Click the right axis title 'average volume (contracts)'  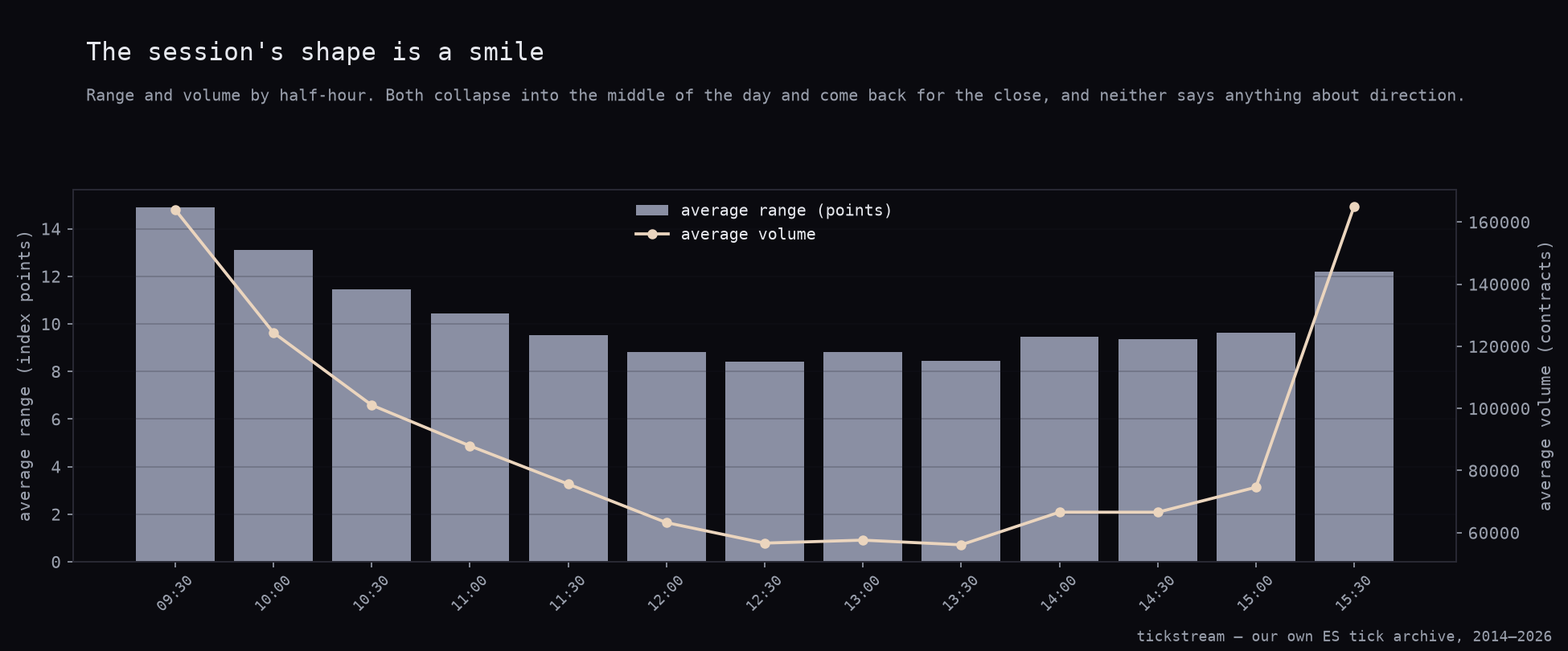tap(1545, 375)
